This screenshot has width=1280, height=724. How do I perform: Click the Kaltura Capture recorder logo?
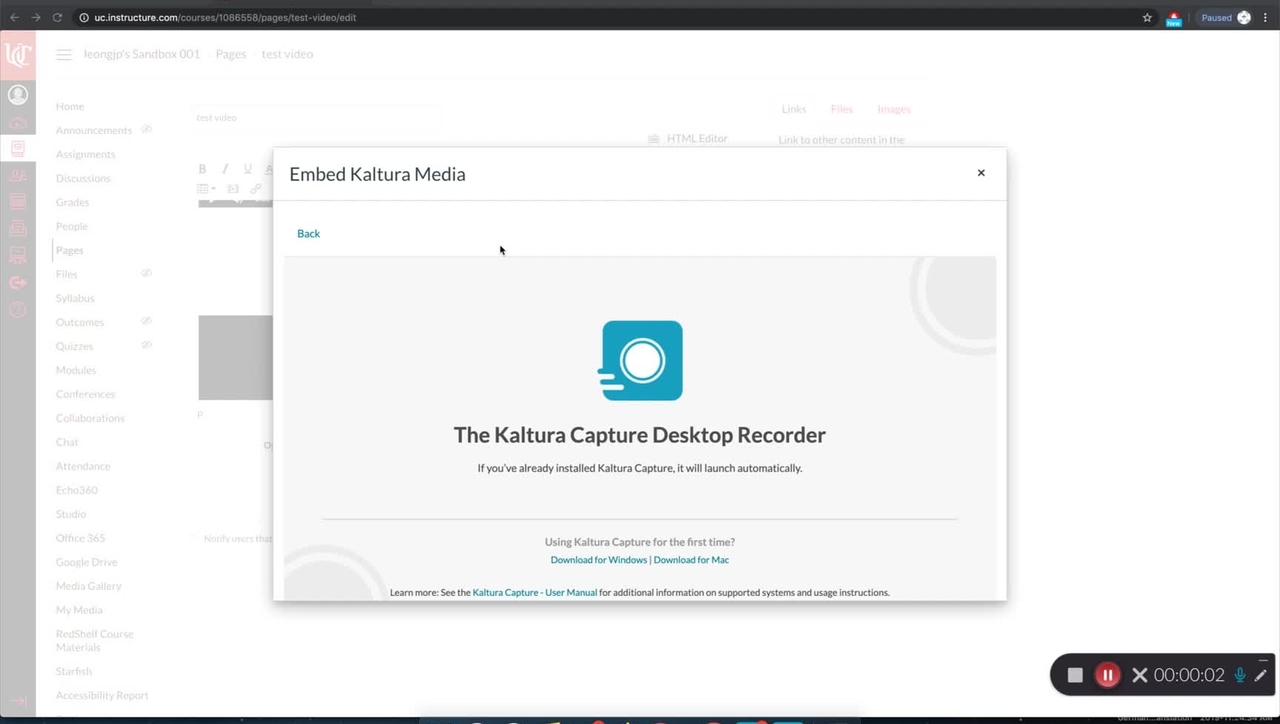(x=642, y=361)
